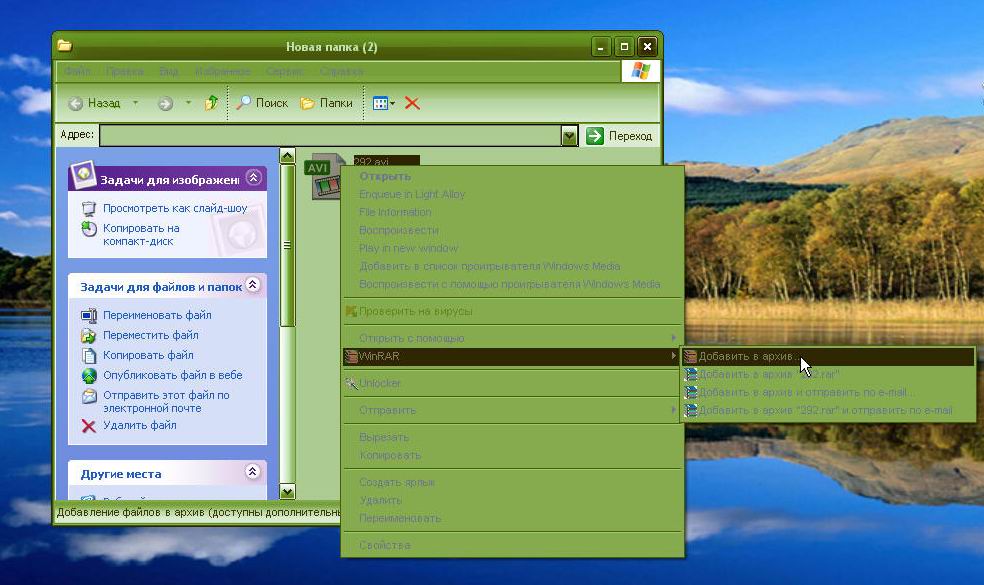
Task: Click Опубликовать файл в вебе link
Action: click(x=173, y=375)
